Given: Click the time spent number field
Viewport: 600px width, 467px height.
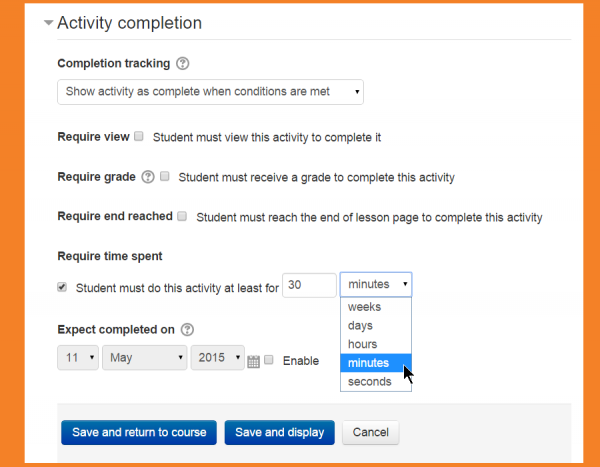Looking at the screenshot, I should click(309, 285).
